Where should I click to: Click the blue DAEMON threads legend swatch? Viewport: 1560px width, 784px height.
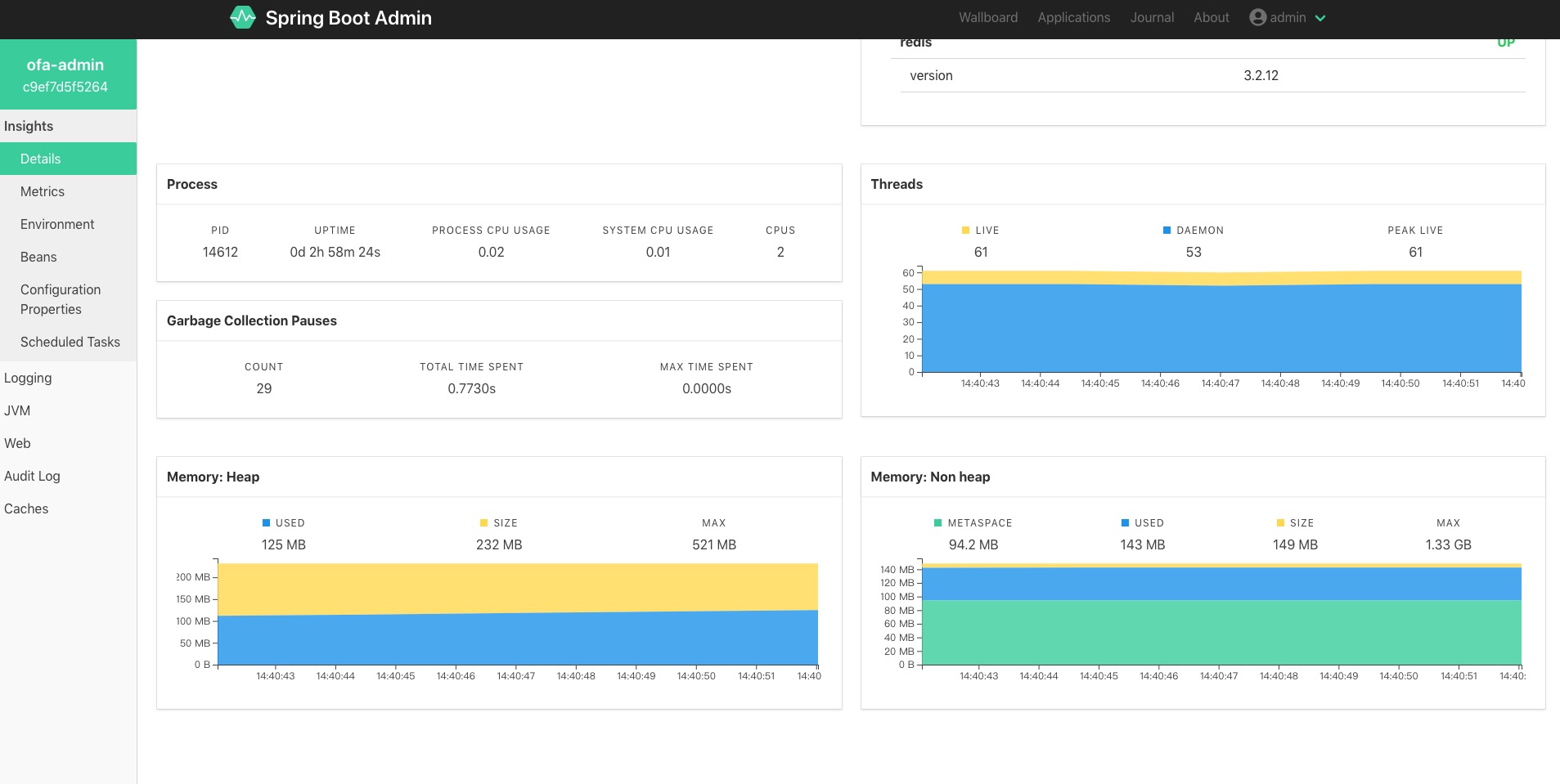1167,231
